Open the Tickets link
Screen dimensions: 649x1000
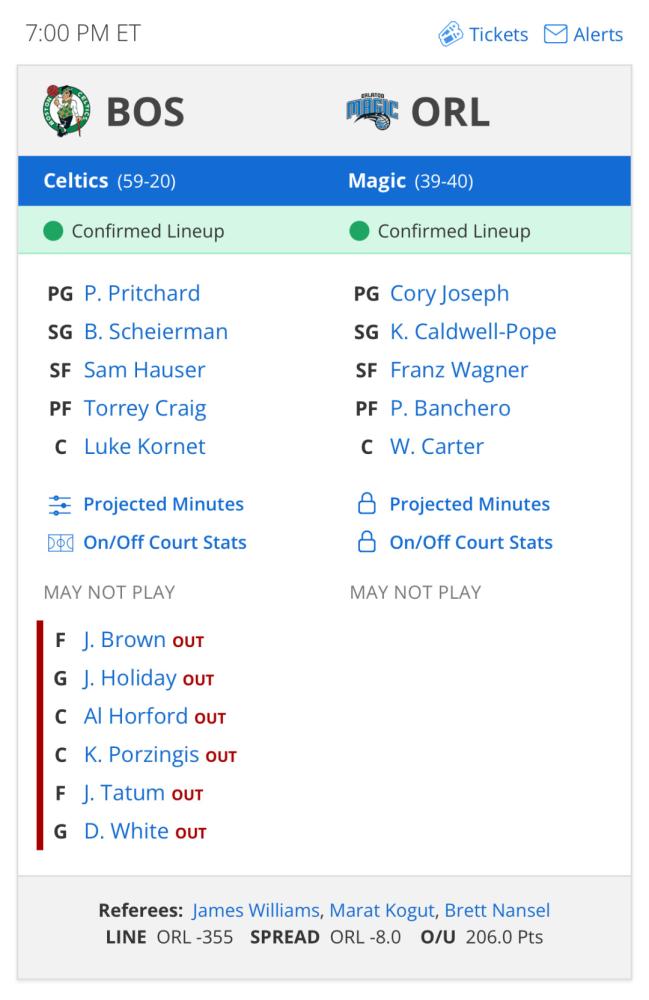[498, 34]
